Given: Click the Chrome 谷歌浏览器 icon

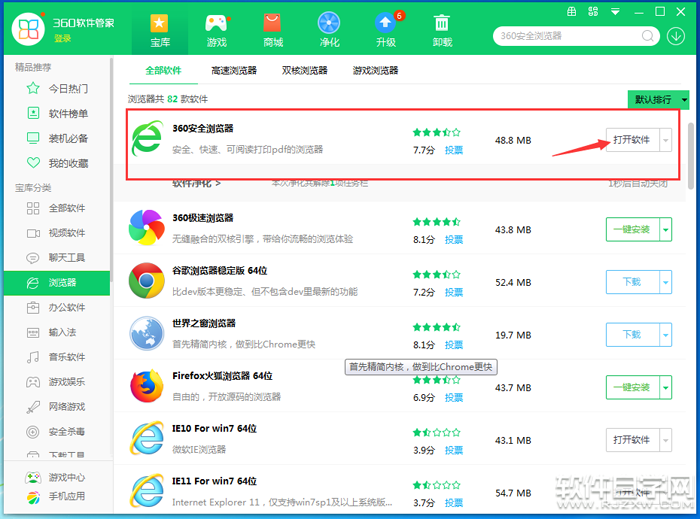Looking at the screenshot, I should coord(146,281).
